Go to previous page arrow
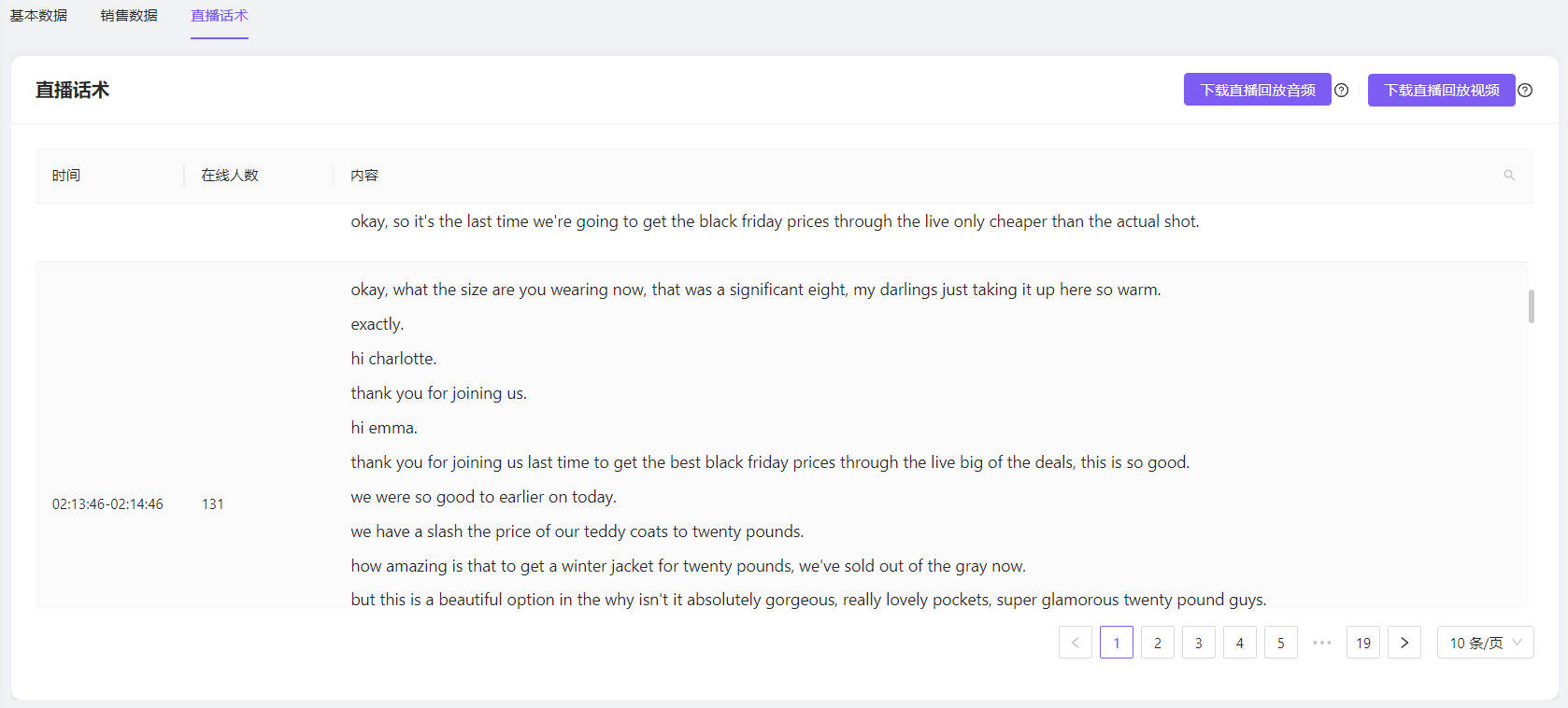Image resolution: width=1568 pixels, height=708 pixels. pyautogui.click(x=1076, y=643)
